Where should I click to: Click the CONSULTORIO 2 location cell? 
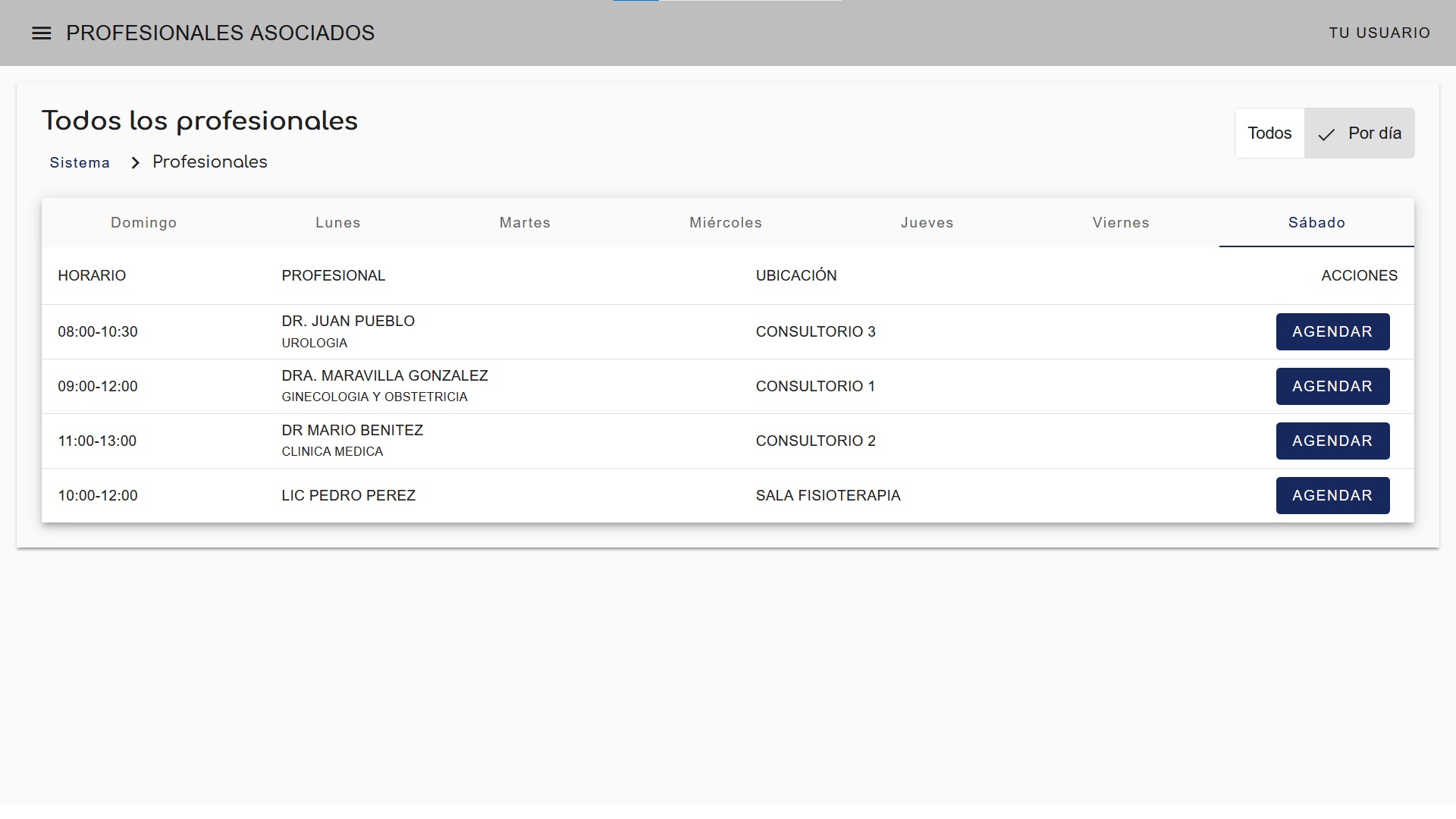pyautogui.click(x=815, y=441)
